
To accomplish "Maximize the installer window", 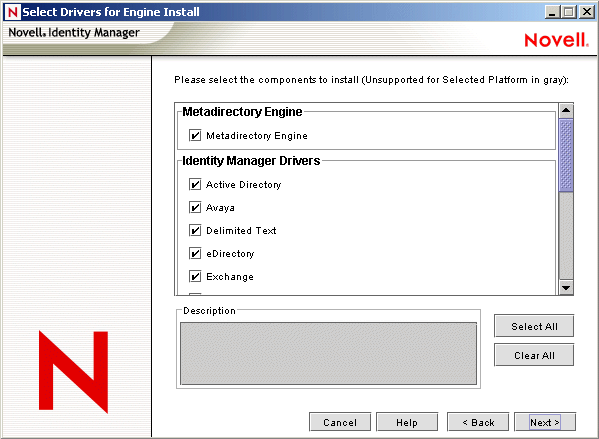I will [568, 12].
